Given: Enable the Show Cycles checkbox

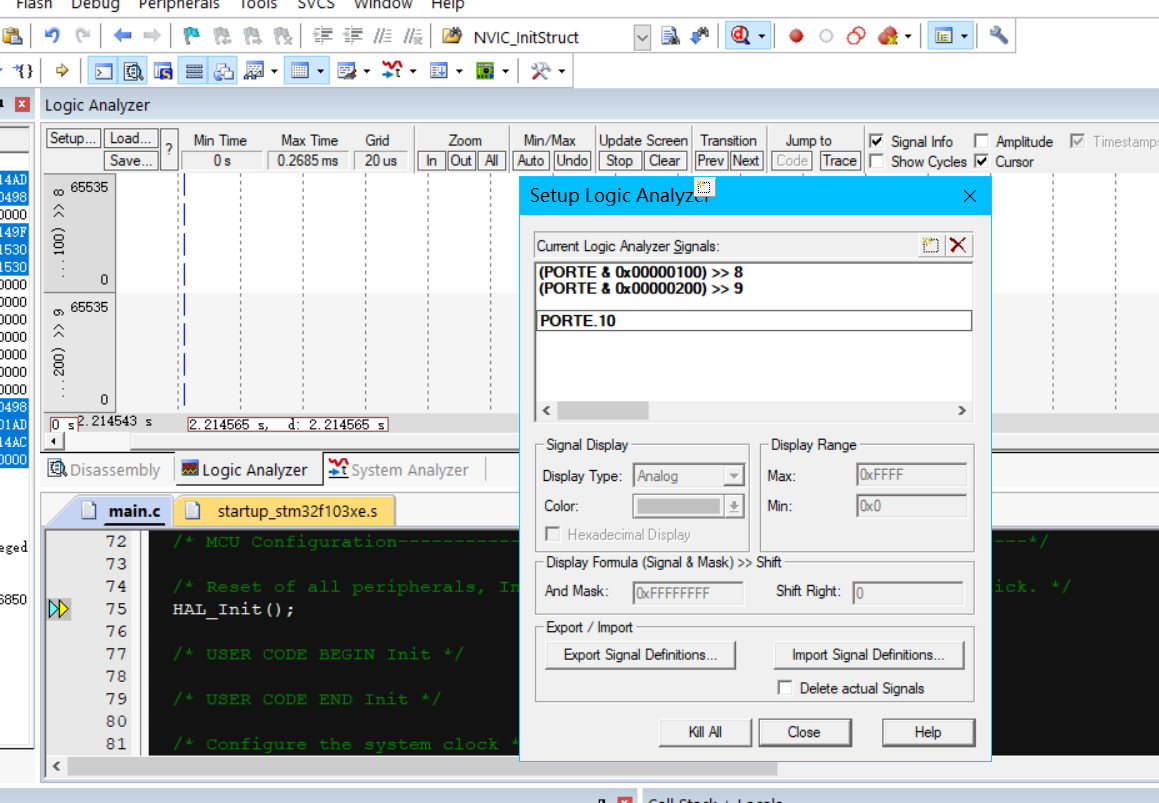Looking at the screenshot, I should [x=876, y=161].
